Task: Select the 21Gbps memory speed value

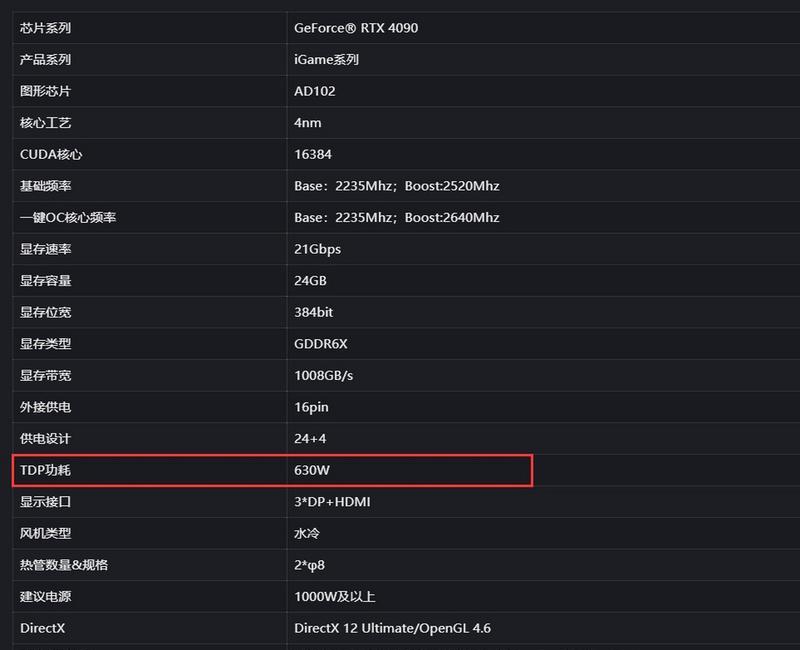Action: click(x=317, y=249)
